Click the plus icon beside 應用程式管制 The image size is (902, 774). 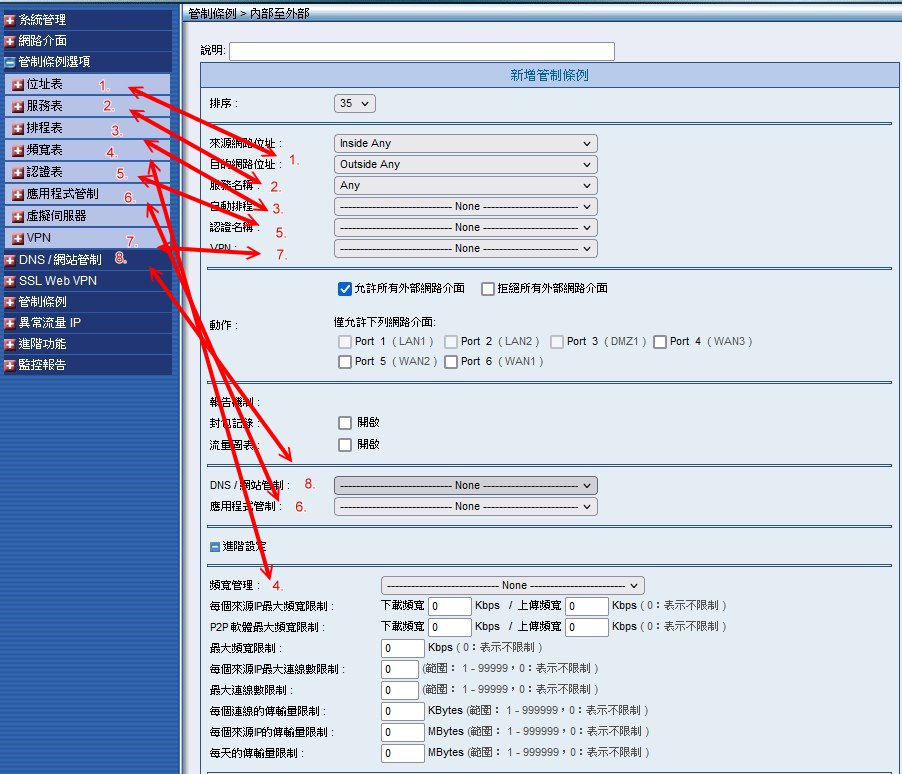point(18,194)
